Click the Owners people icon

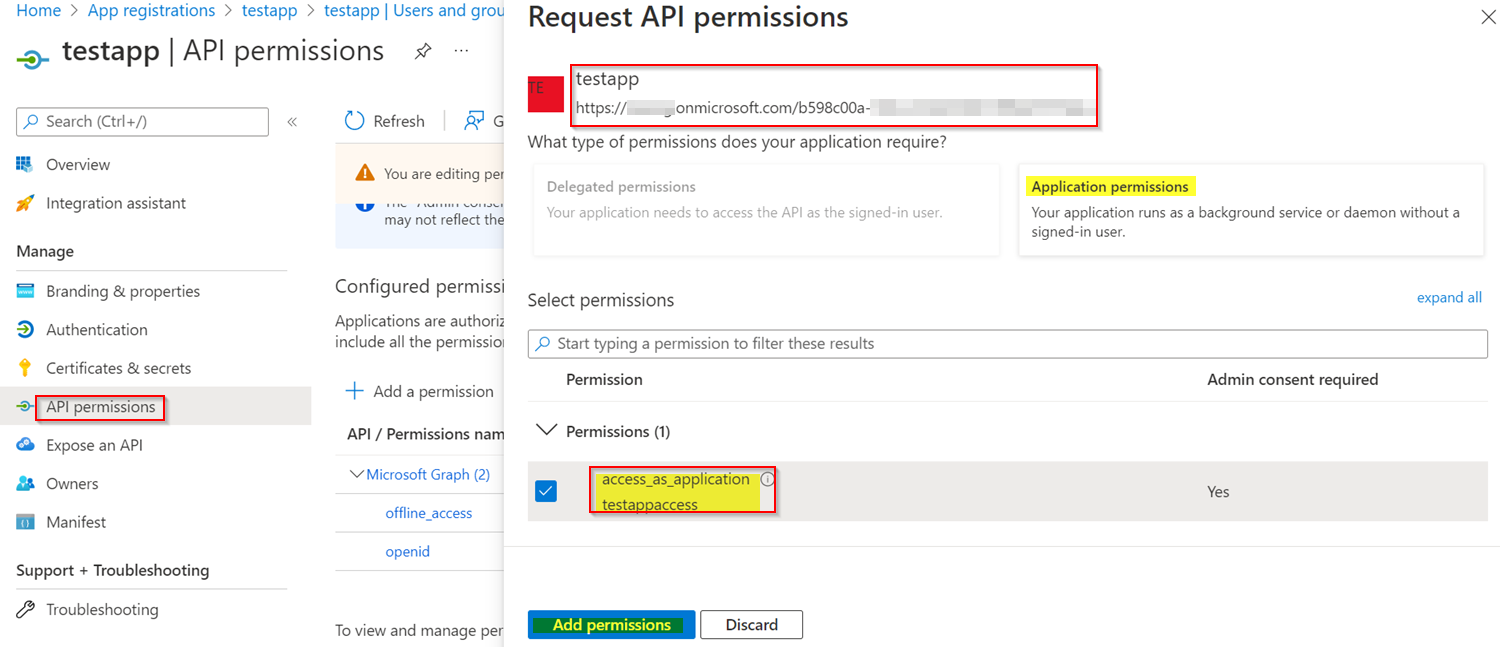[26, 483]
